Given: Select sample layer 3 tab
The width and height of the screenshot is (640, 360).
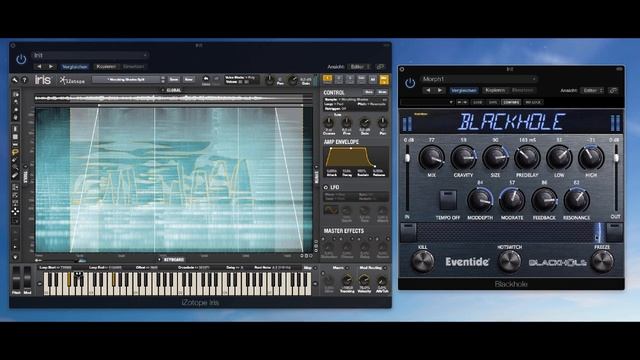Looking at the screenshot, I should click(x=350, y=79).
